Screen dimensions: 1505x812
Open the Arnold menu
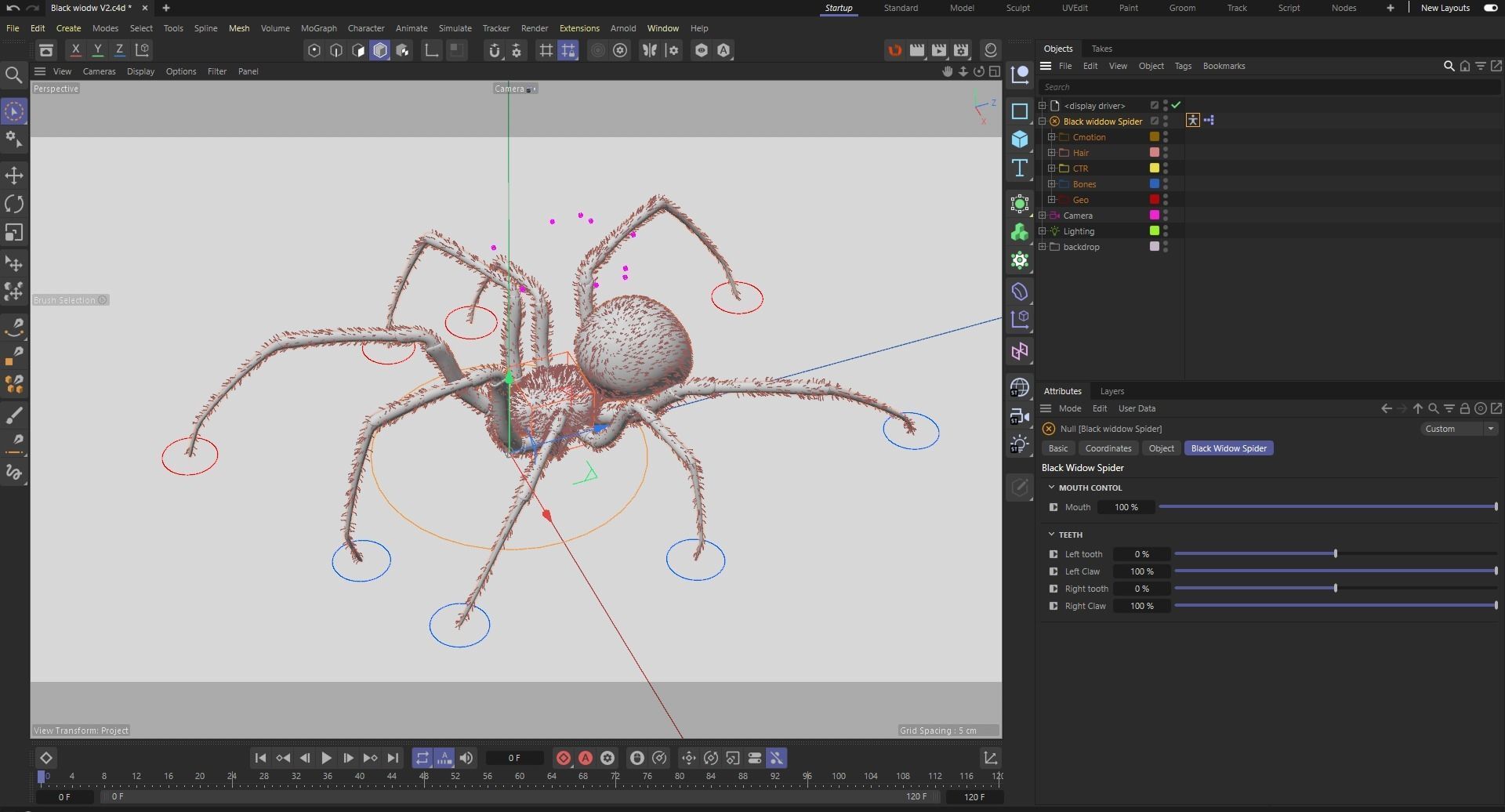(x=623, y=28)
